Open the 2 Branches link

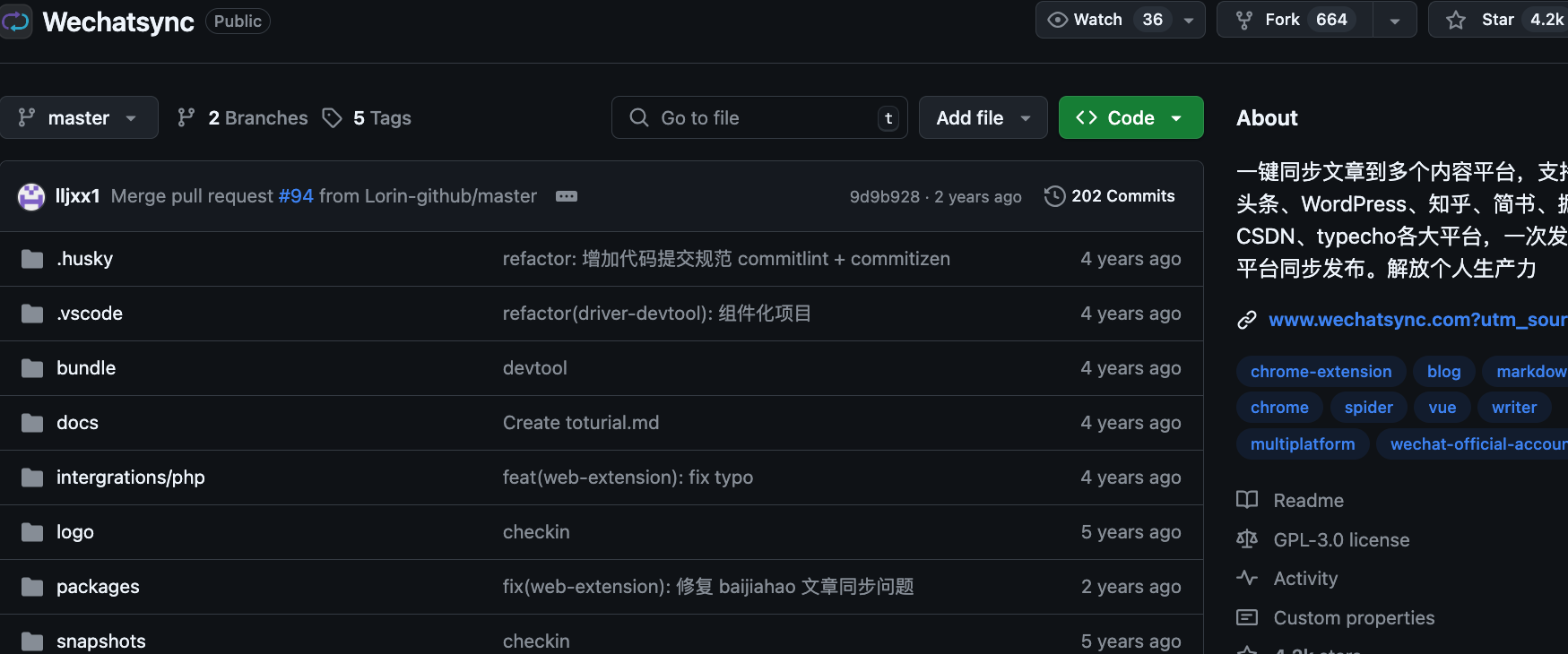[x=243, y=117]
